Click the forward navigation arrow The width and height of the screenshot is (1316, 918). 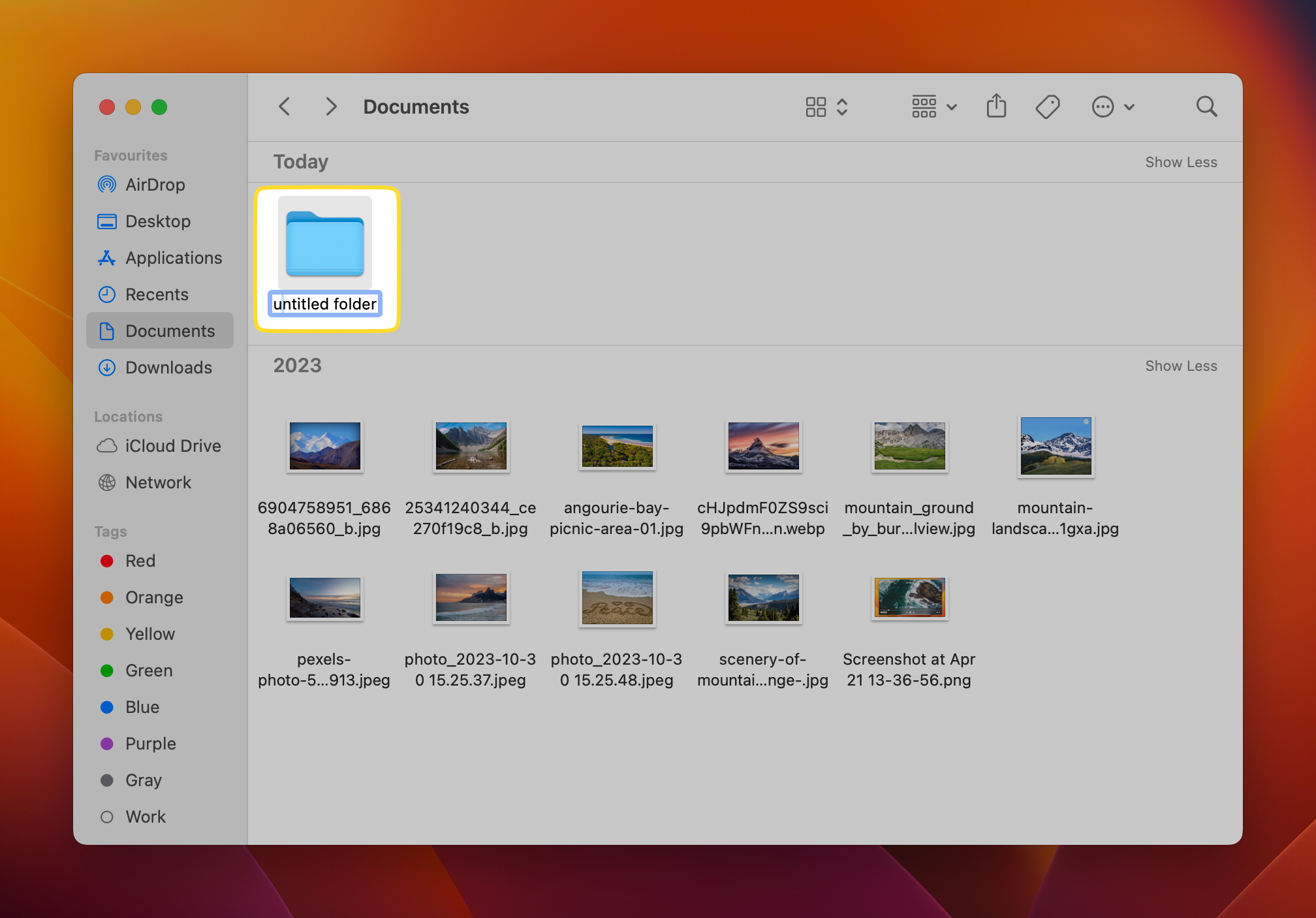(331, 106)
